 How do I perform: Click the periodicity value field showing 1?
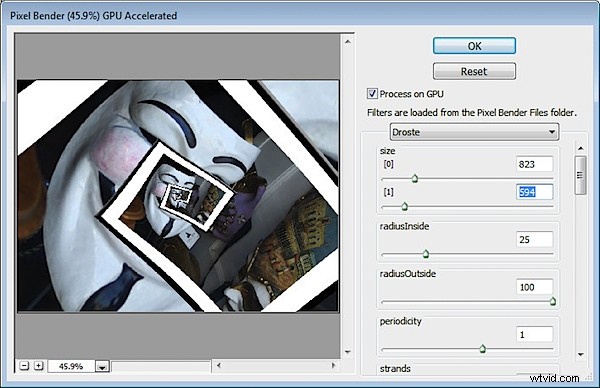point(534,334)
